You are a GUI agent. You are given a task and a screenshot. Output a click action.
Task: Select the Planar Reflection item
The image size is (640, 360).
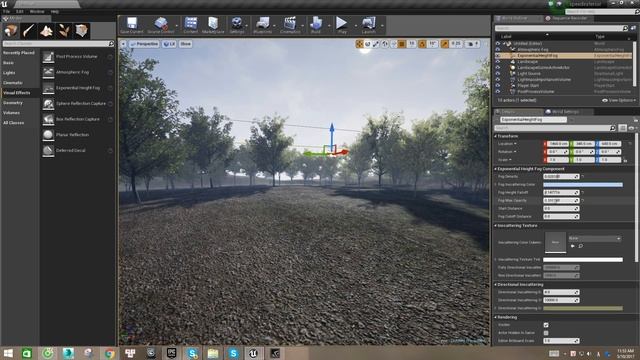coord(77,135)
